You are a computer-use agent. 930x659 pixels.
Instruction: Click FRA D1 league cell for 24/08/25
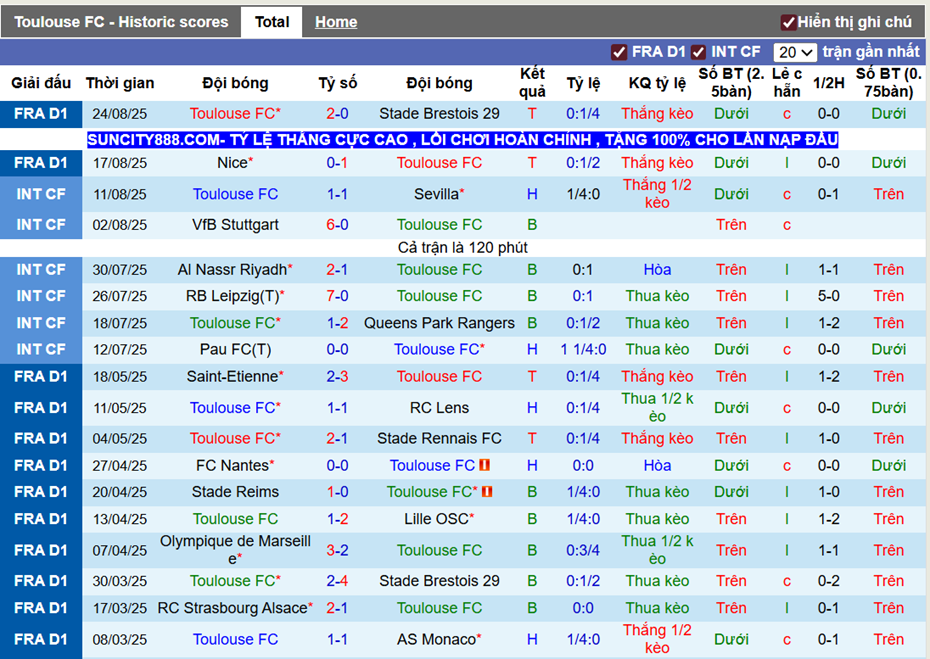pos(41,113)
